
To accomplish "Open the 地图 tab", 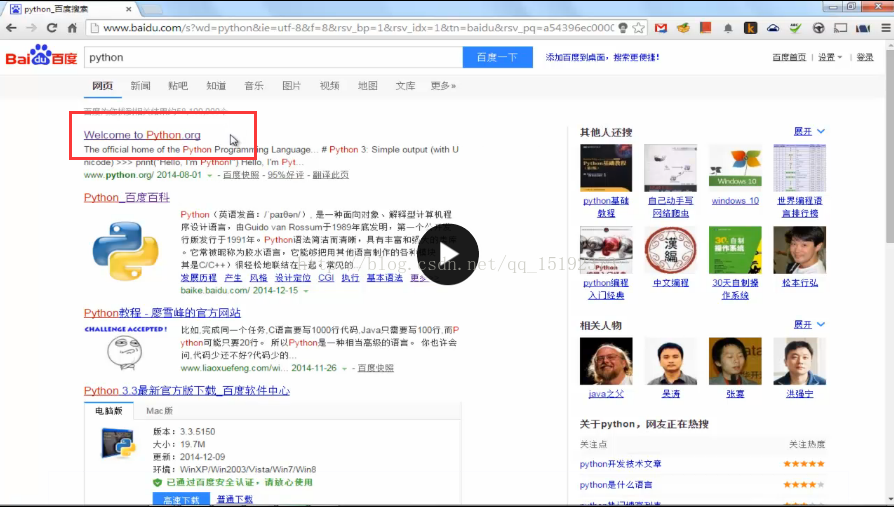I will (368, 86).
